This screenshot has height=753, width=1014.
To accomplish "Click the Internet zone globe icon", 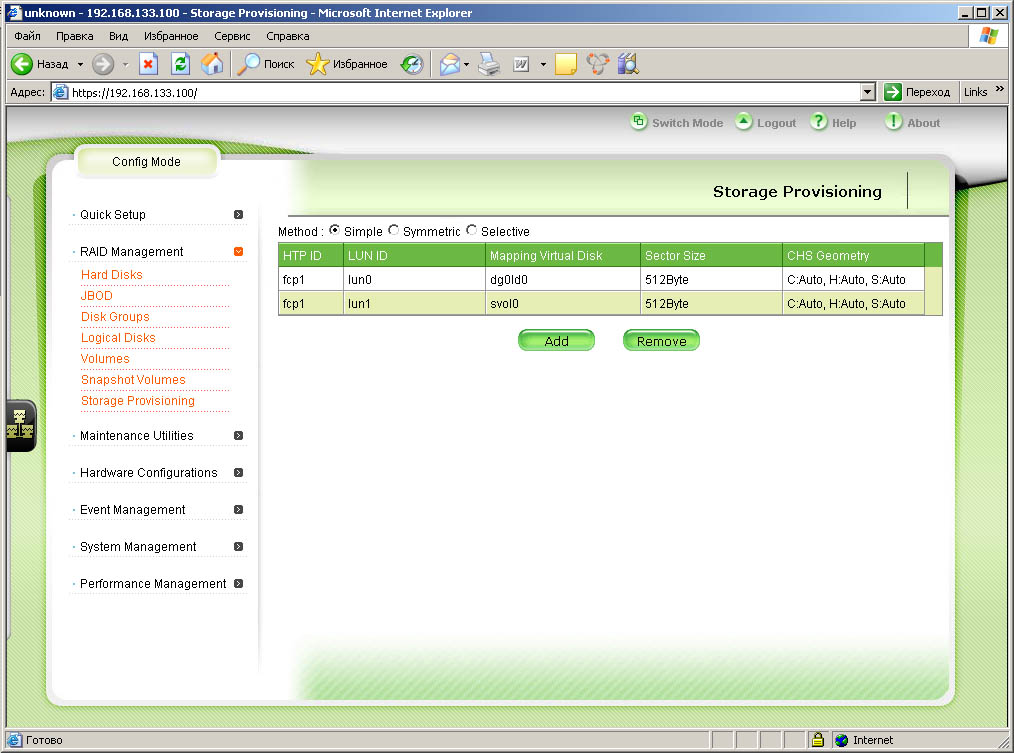I will (841, 740).
